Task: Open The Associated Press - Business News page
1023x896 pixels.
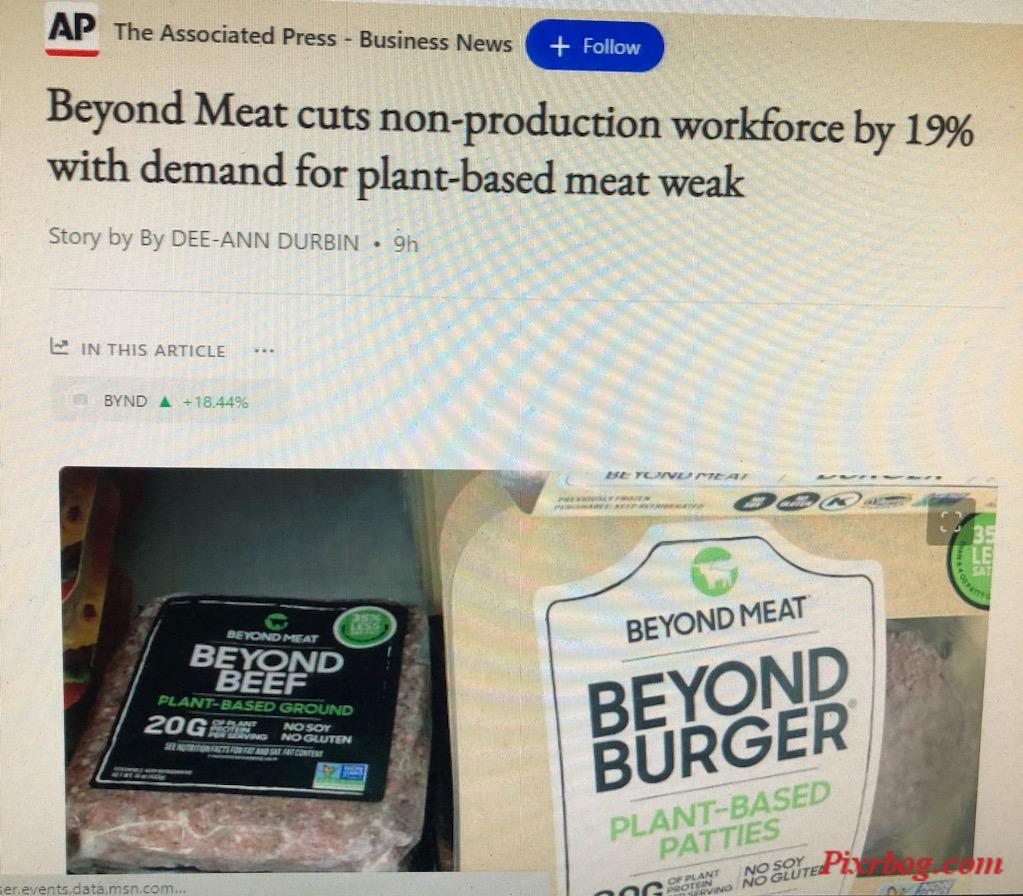Action: click(313, 37)
